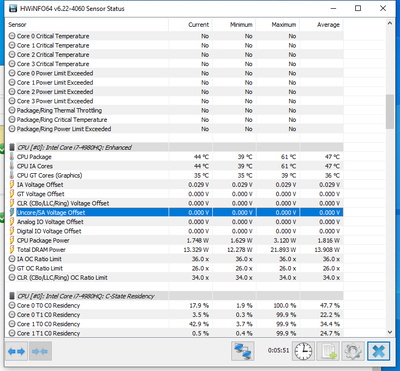Screen dimensions: 400x371
Task: Click the HWiNFO64 title bar app icon
Action: coord(13,8)
